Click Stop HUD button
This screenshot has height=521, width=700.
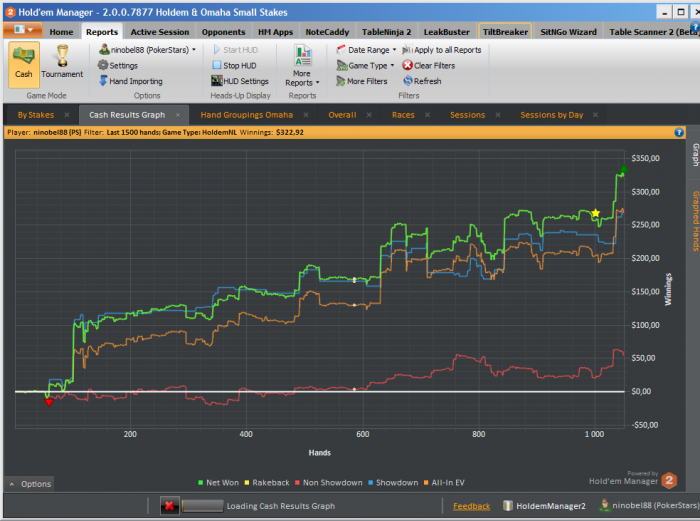234,66
